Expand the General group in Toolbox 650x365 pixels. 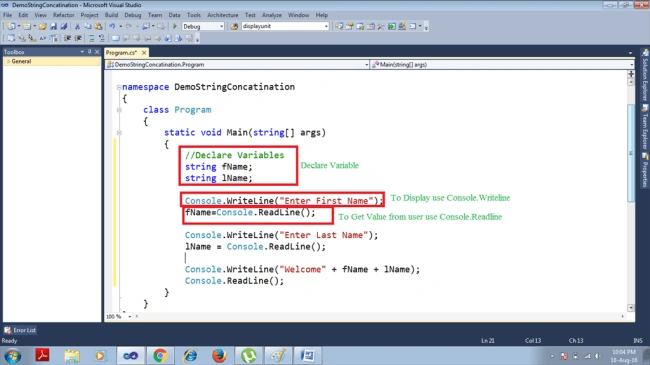[x=7, y=61]
